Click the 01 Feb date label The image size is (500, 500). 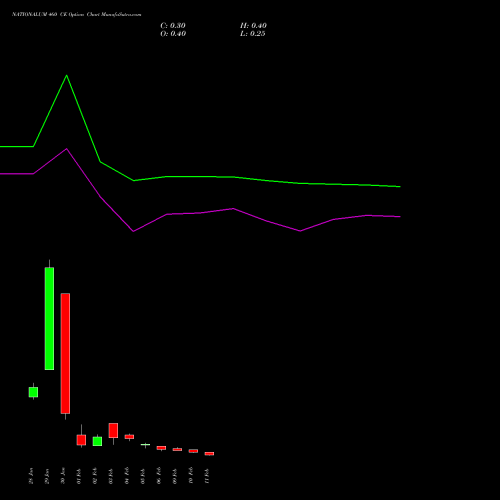point(79,476)
